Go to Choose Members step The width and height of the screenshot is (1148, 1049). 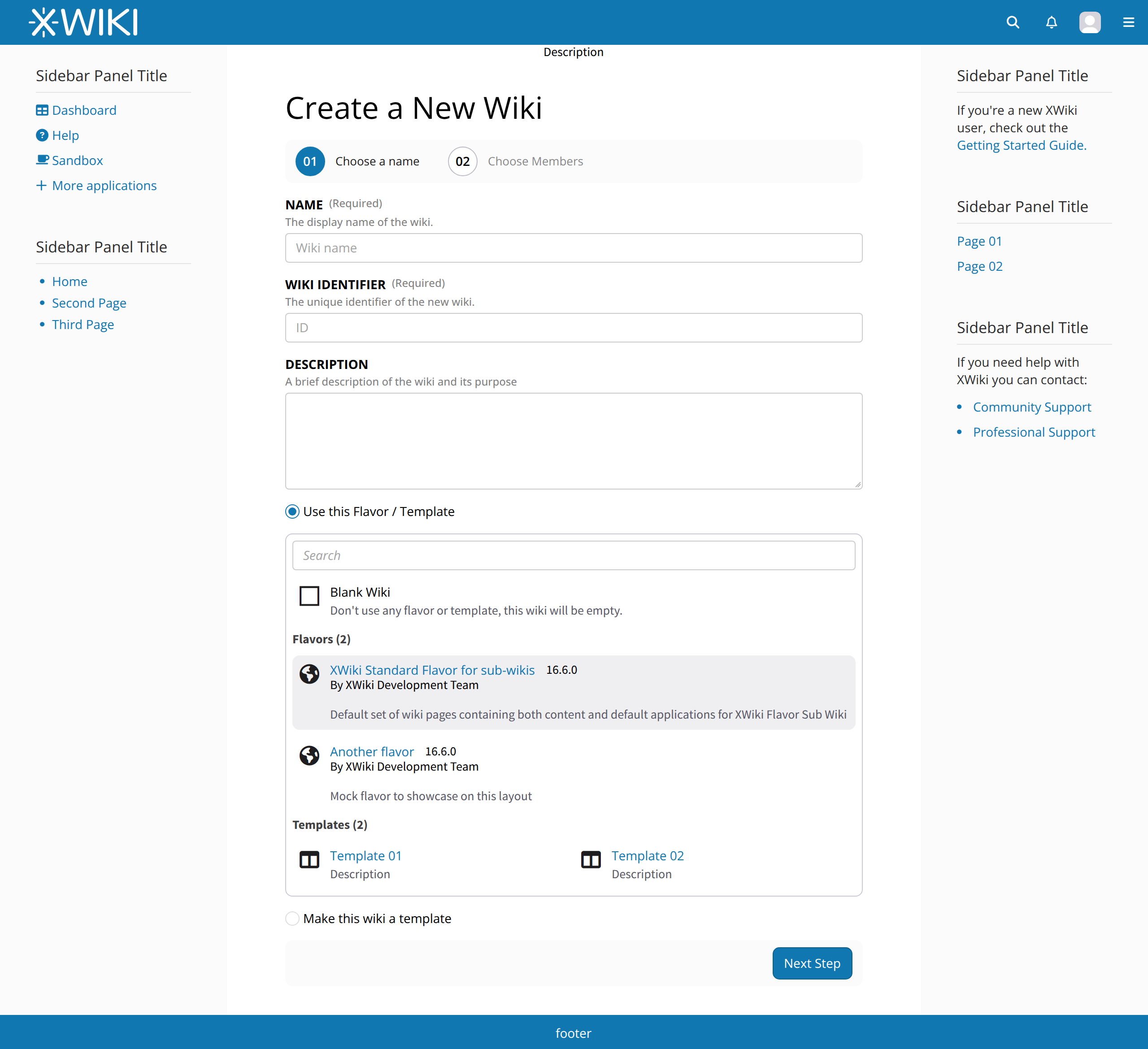pos(535,162)
